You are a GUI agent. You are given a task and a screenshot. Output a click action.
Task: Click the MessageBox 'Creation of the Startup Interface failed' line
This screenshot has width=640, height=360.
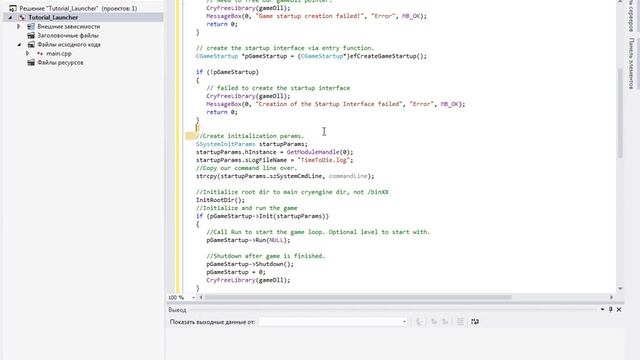click(x=336, y=104)
